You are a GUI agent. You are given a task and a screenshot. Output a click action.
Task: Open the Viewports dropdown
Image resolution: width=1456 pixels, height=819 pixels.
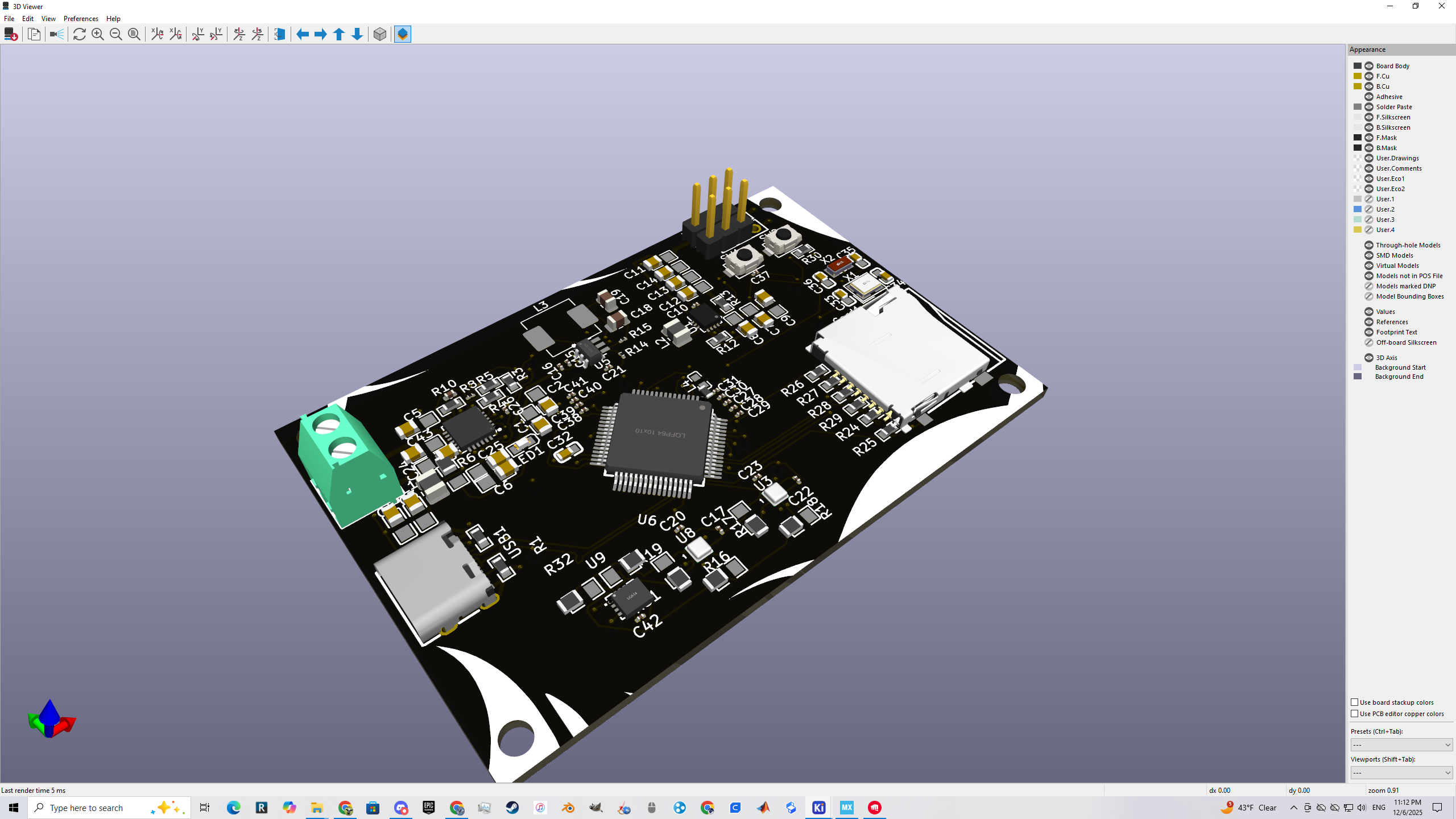(x=1401, y=772)
